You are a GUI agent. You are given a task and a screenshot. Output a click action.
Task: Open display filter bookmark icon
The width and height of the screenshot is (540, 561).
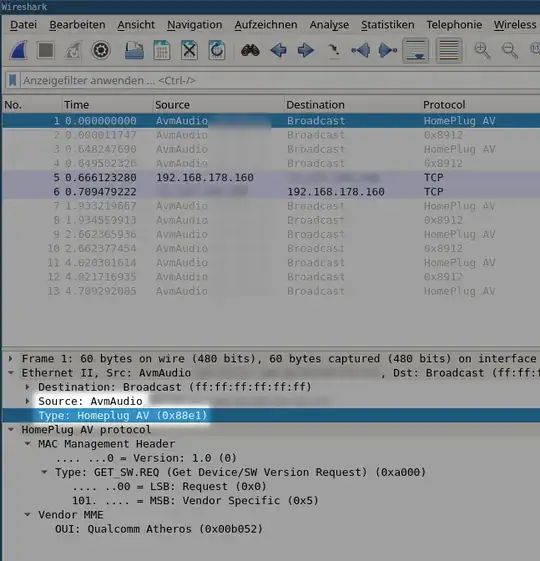point(13,80)
